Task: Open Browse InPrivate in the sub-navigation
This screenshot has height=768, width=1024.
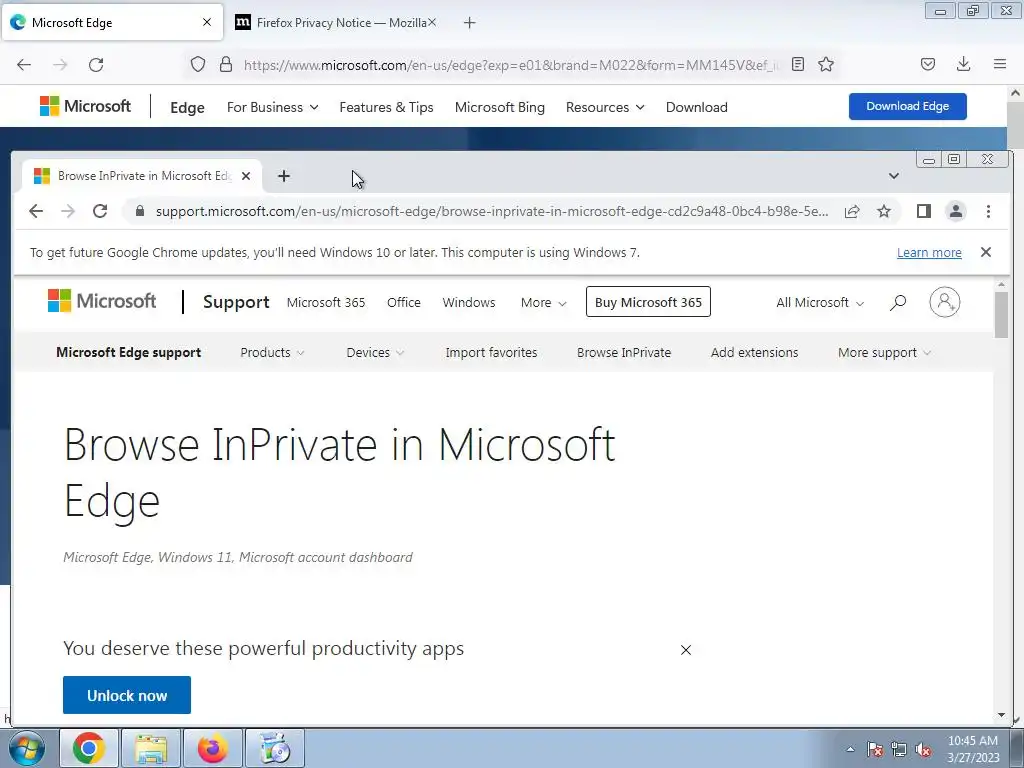Action: pyautogui.click(x=624, y=353)
